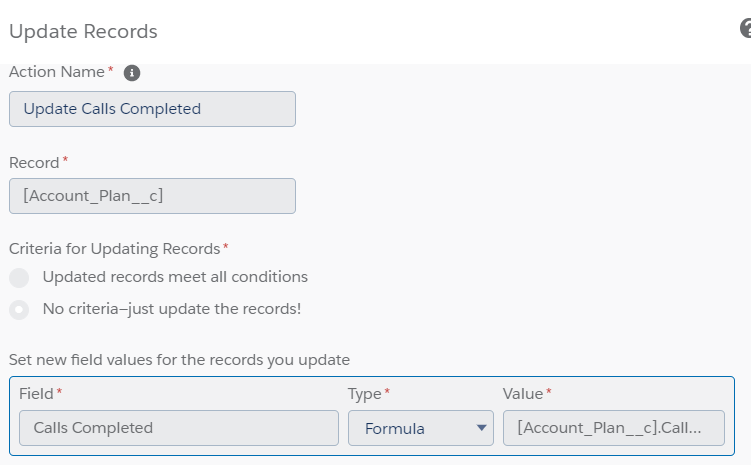Click the Action Name field 'Update Calls Completed'
This screenshot has height=465, width=751.
coord(152,109)
